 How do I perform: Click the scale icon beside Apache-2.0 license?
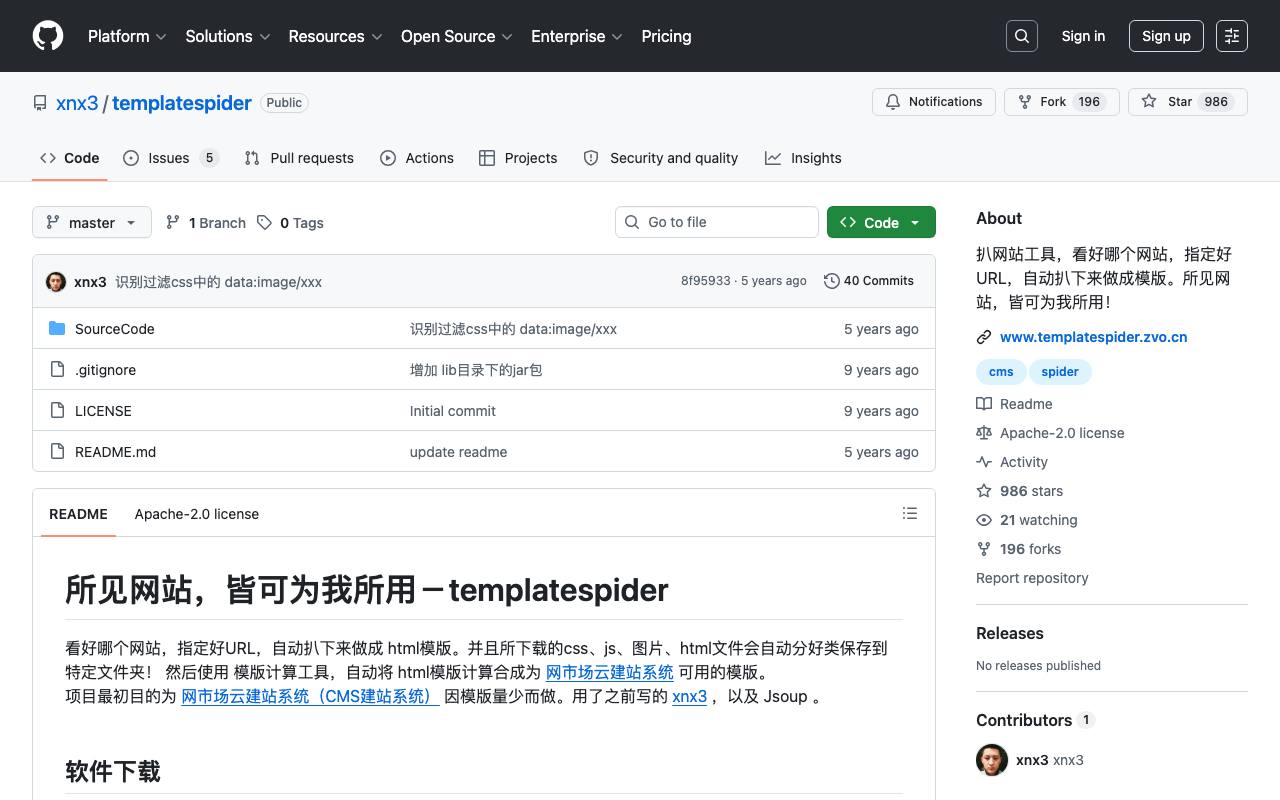[x=984, y=433]
